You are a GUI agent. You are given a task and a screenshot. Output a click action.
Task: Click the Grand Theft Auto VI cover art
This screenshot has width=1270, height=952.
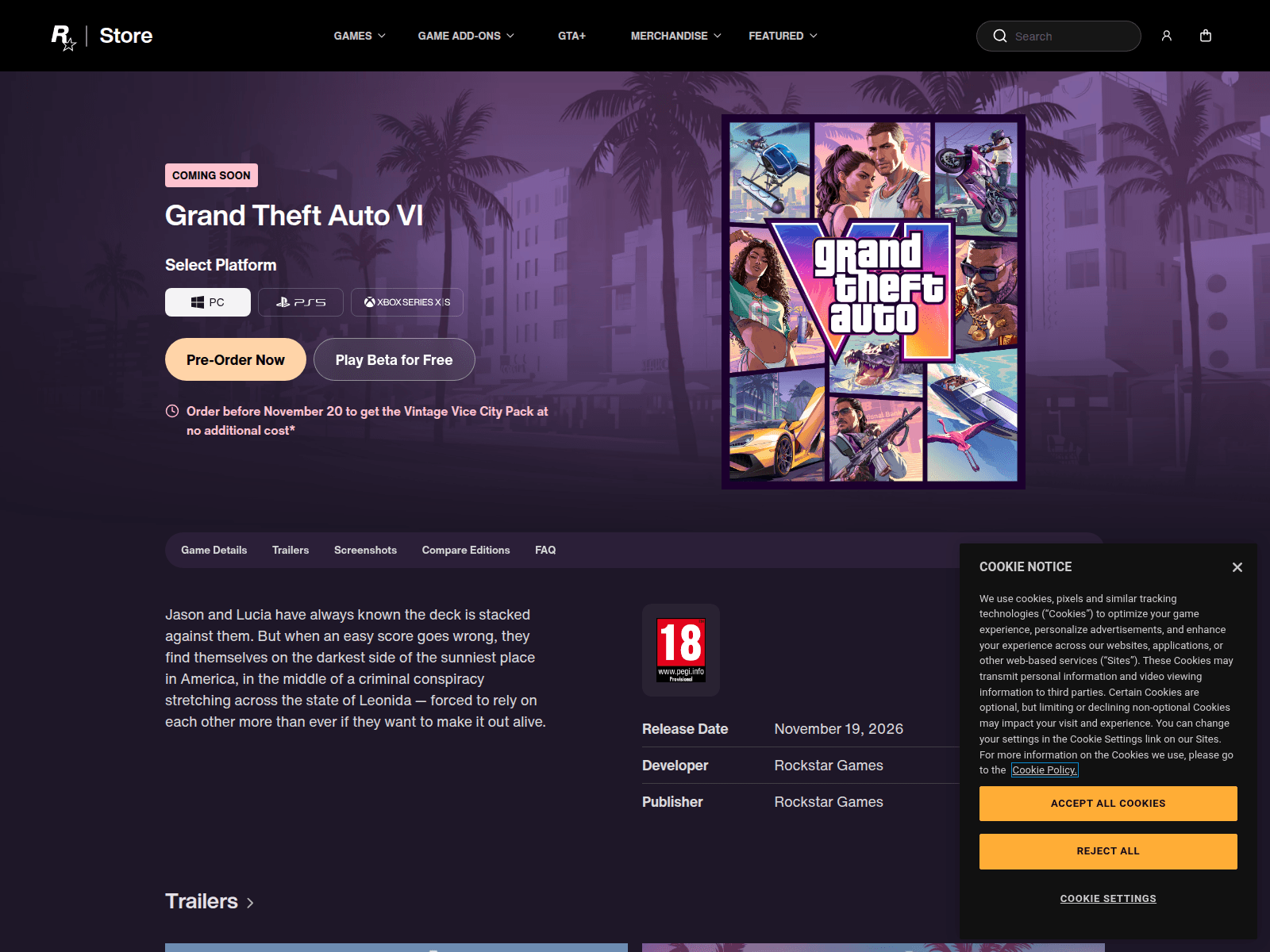873,301
